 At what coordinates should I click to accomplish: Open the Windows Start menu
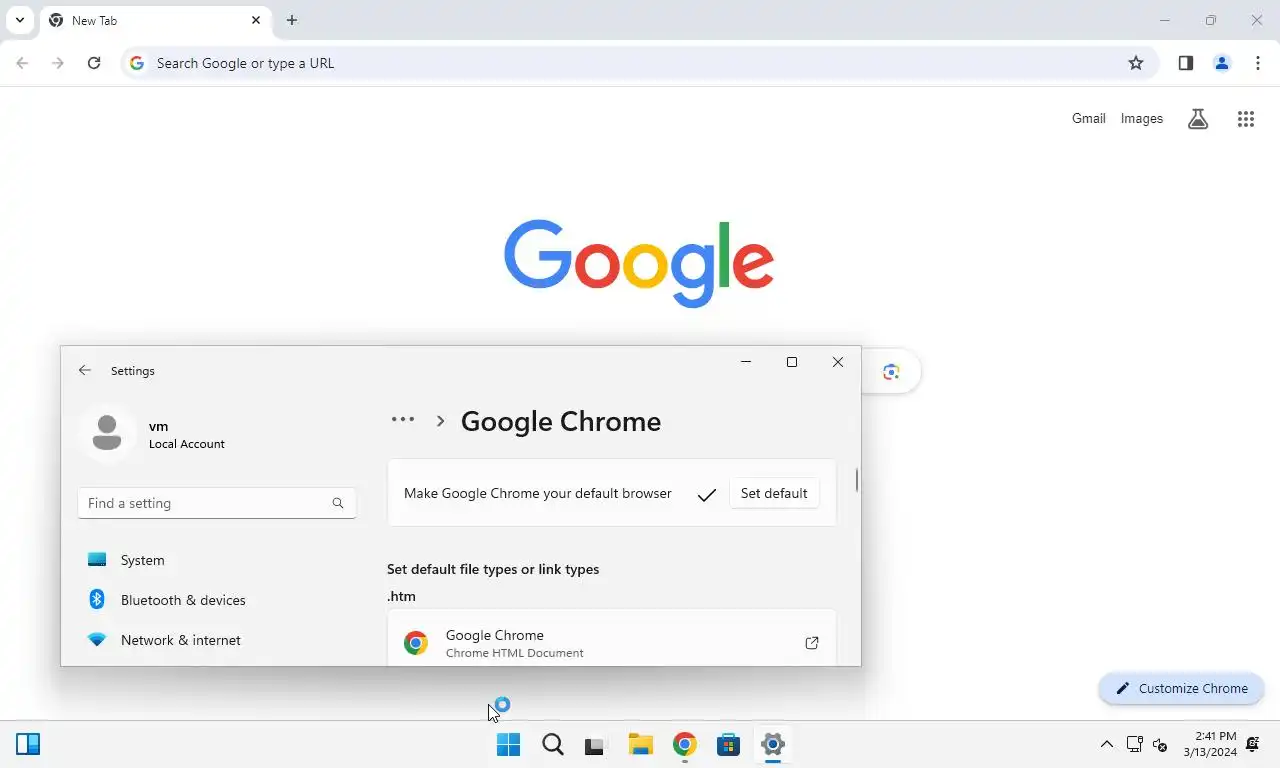click(509, 744)
